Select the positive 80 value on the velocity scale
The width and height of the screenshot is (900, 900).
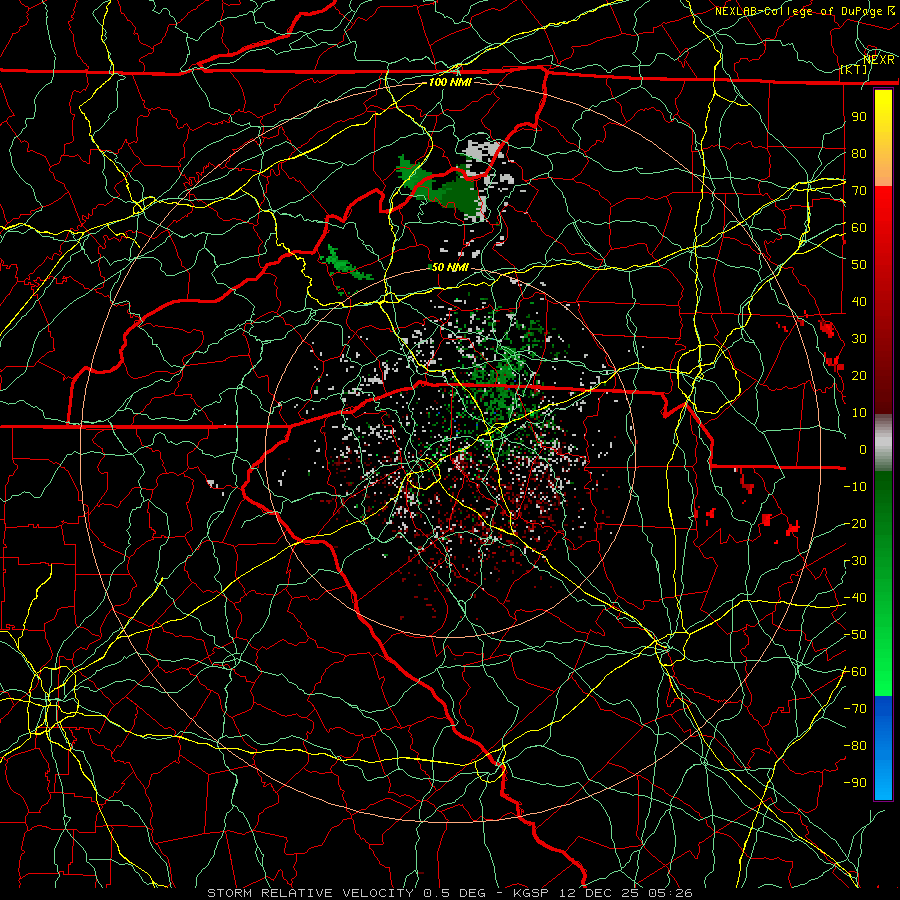click(859, 153)
